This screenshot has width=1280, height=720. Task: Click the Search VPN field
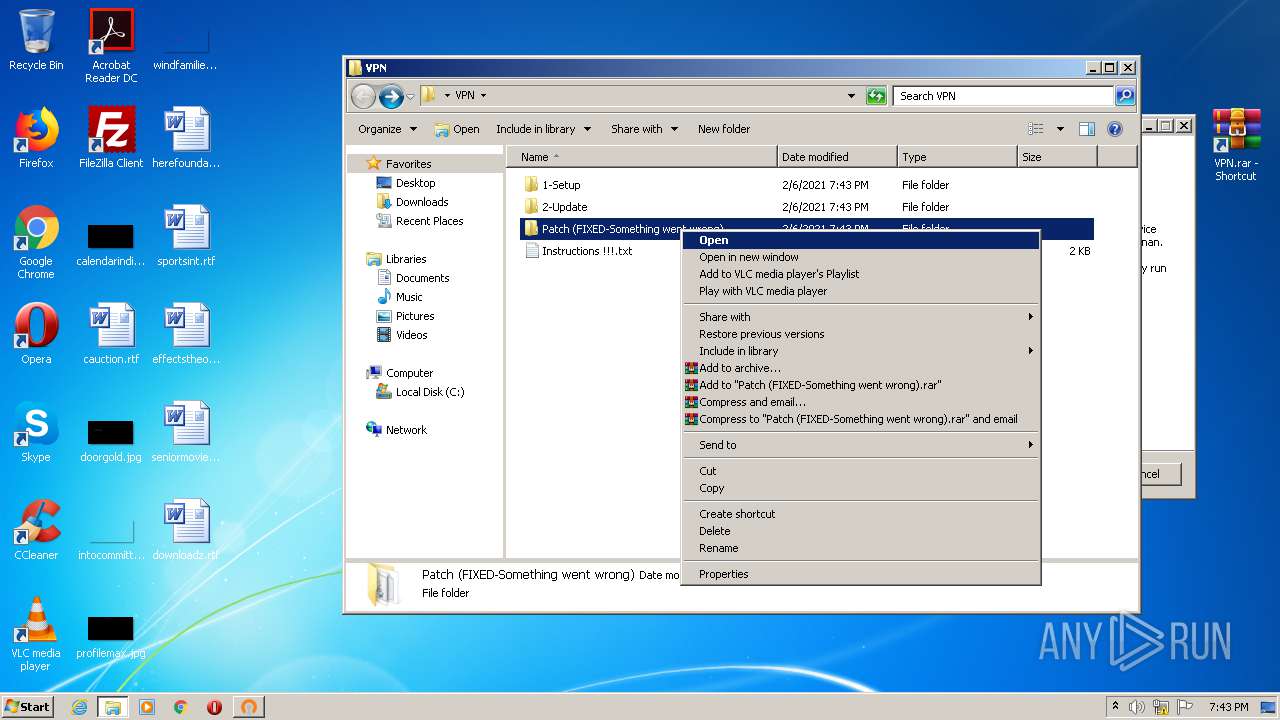tap(1004, 96)
